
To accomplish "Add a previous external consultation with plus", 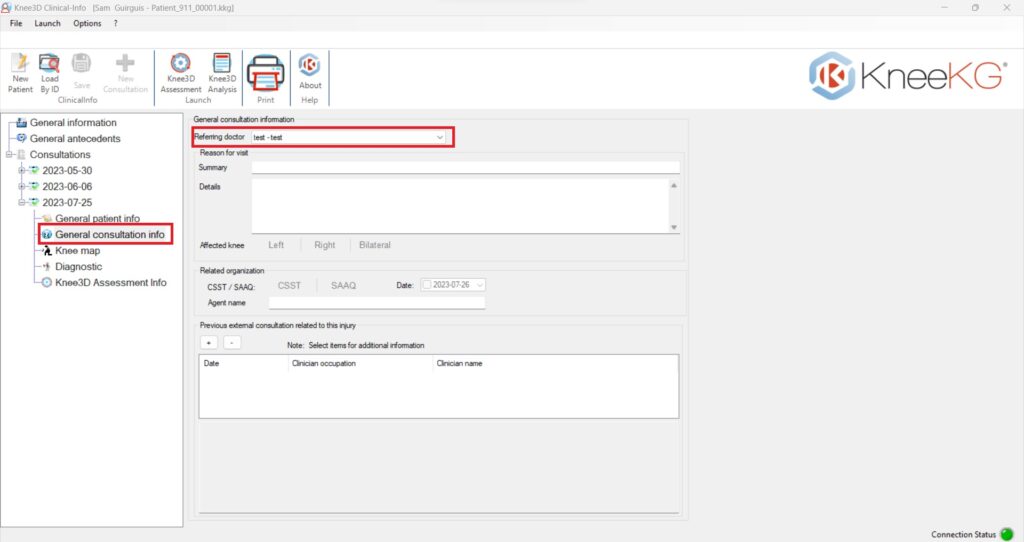I will tap(208, 343).
